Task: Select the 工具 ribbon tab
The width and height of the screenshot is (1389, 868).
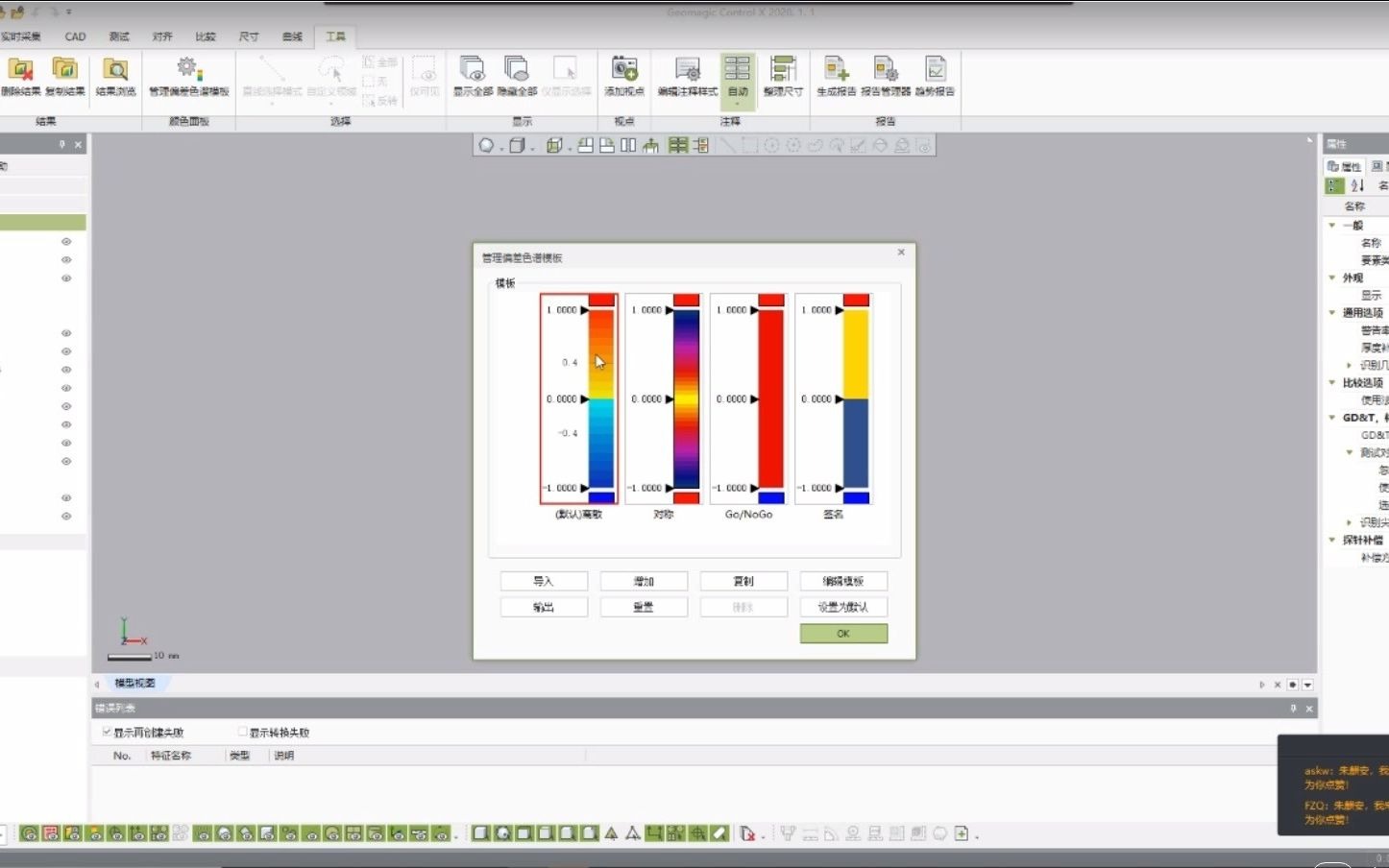Action: point(335,36)
